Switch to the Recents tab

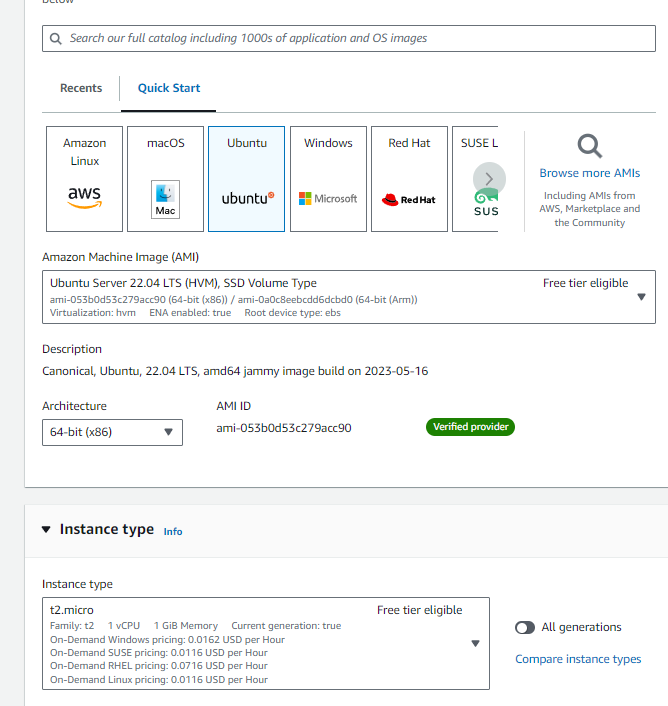(x=81, y=88)
